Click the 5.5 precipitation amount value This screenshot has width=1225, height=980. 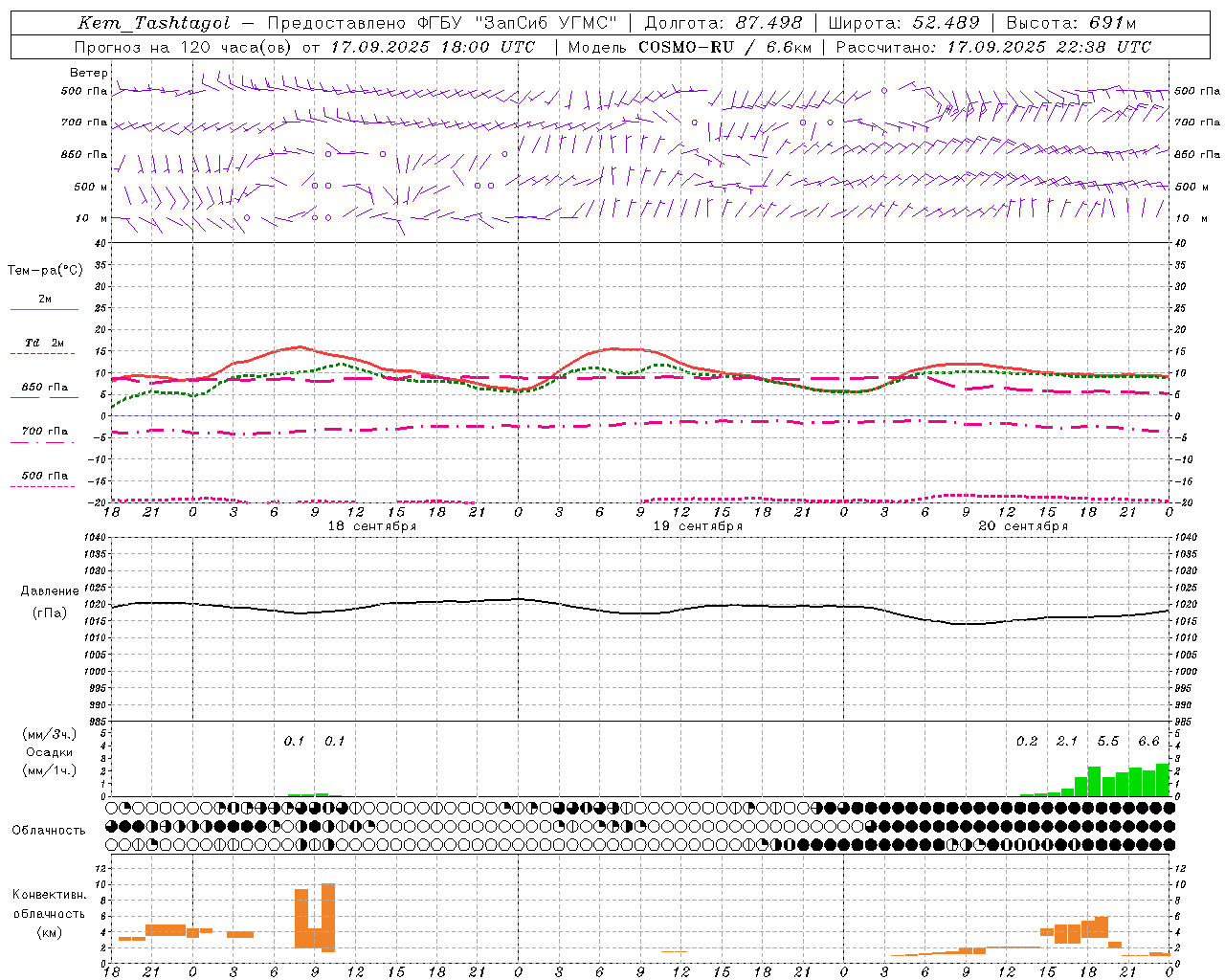[1108, 742]
